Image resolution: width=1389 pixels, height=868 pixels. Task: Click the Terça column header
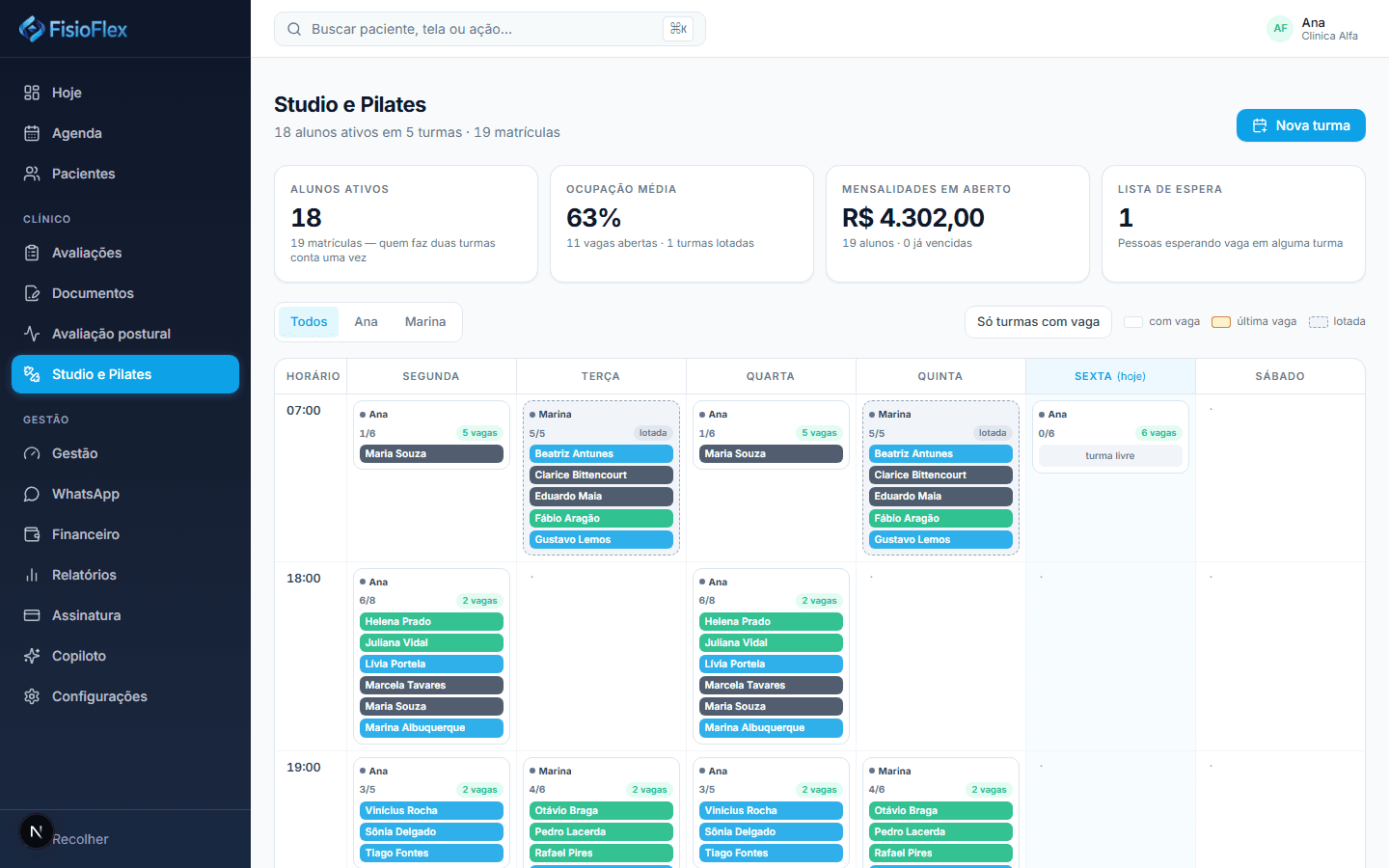(601, 376)
